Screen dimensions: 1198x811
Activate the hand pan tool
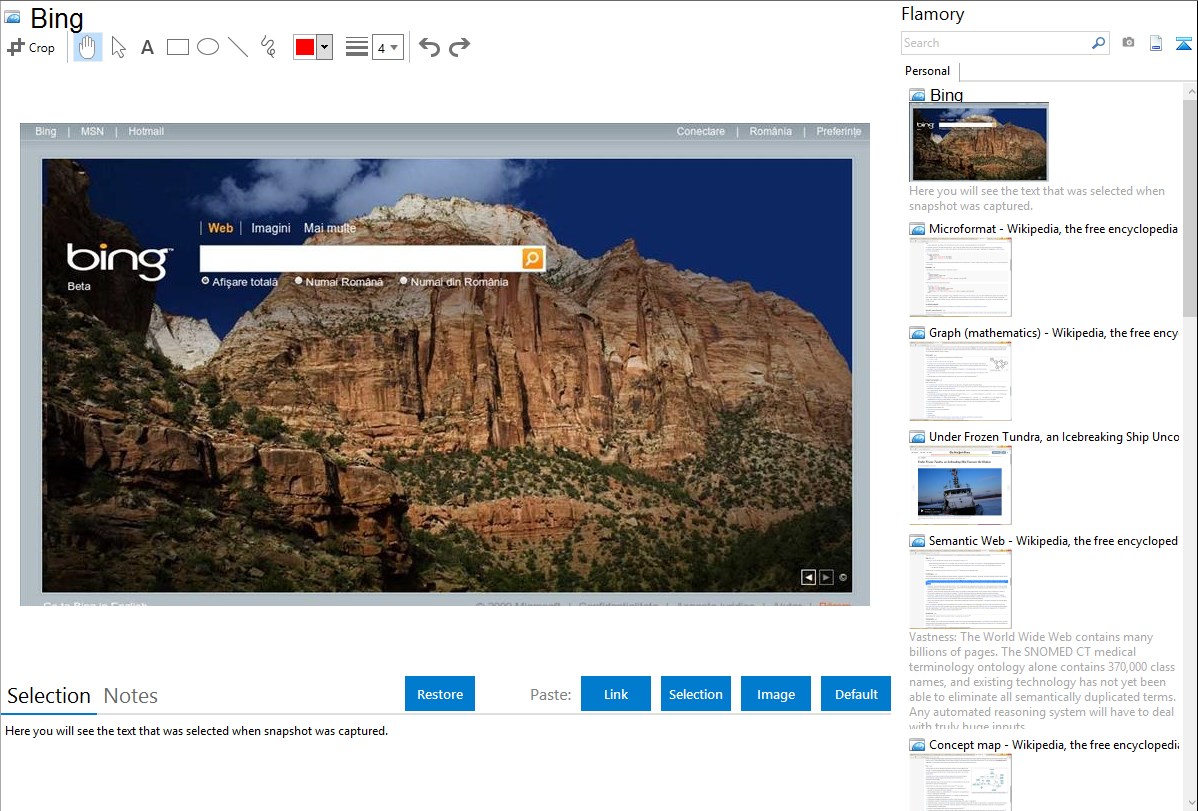(x=88, y=47)
